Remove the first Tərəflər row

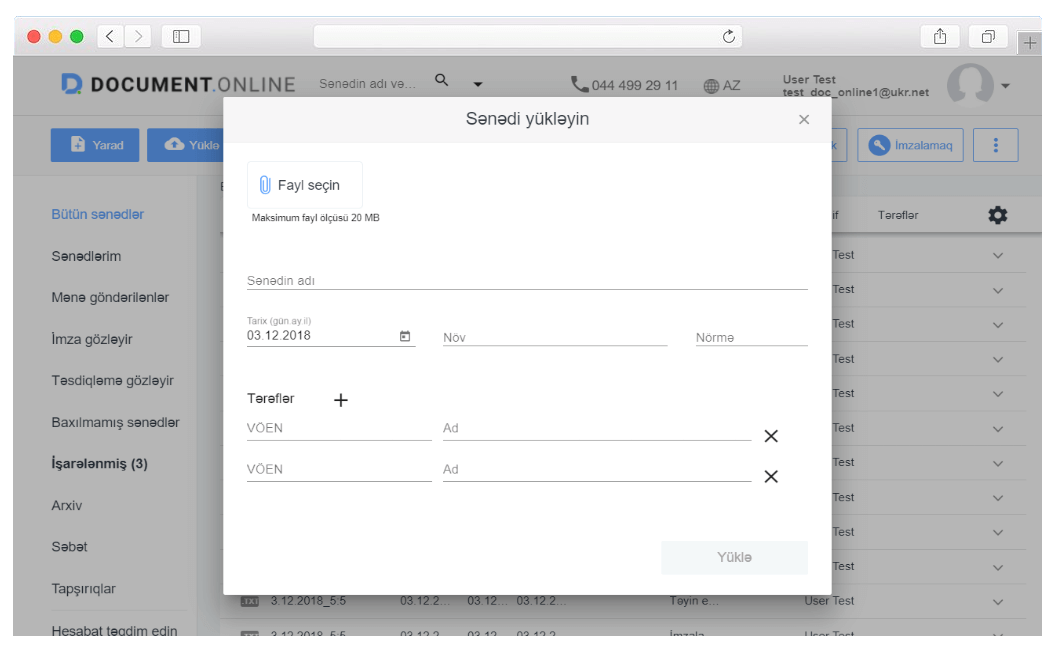771,436
